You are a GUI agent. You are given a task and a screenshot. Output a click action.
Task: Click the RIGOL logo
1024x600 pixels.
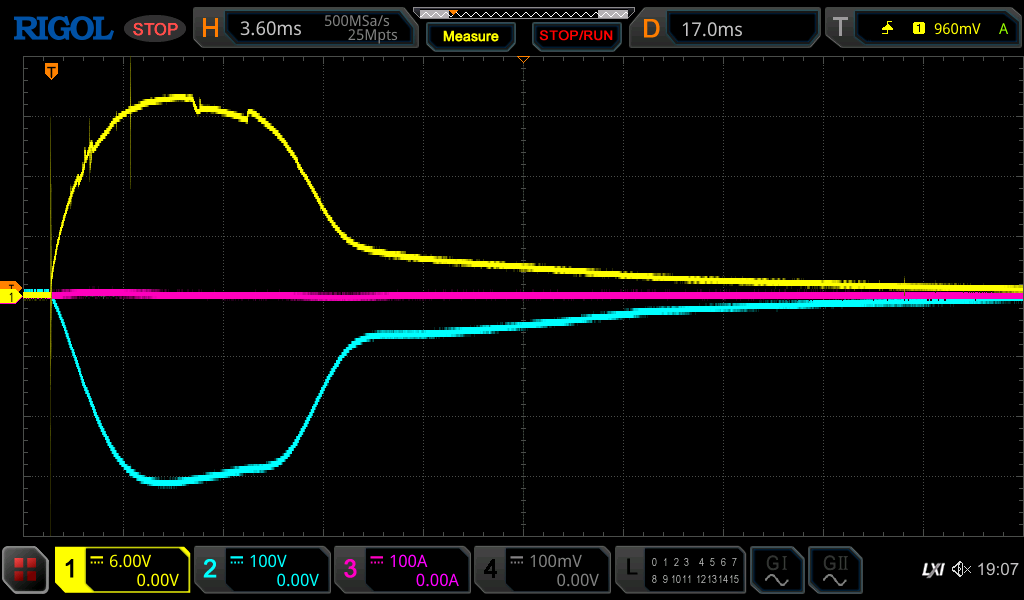point(62,29)
